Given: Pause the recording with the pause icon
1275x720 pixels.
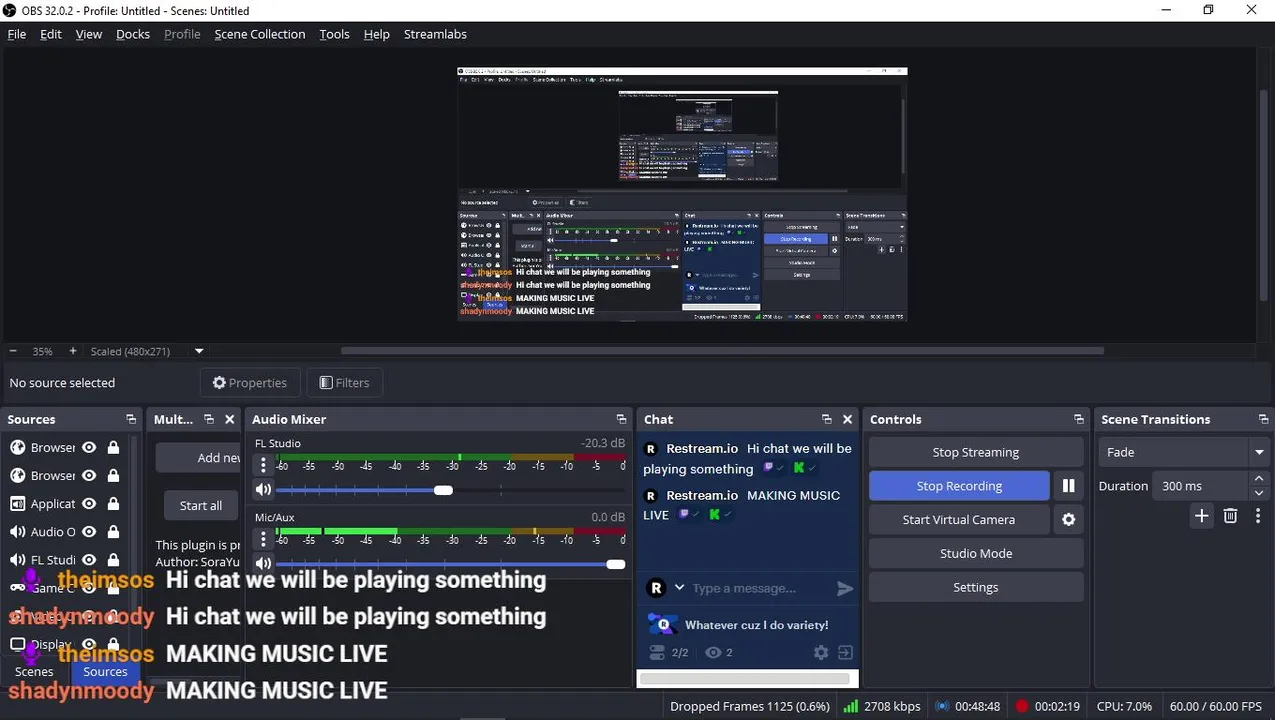Looking at the screenshot, I should [x=1068, y=486].
